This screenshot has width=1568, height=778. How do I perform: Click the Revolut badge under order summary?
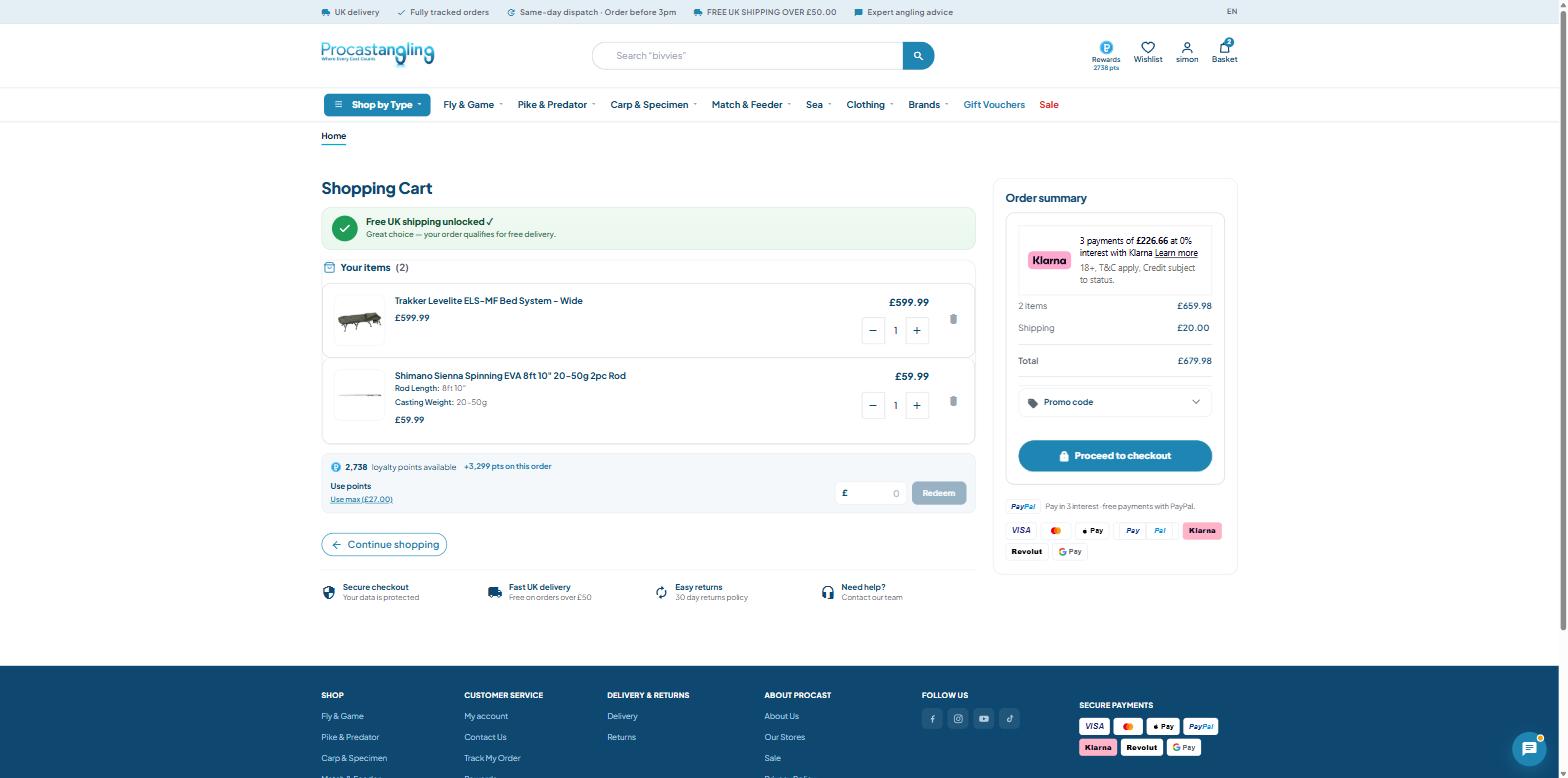pyautogui.click(x=1027, y=552)
